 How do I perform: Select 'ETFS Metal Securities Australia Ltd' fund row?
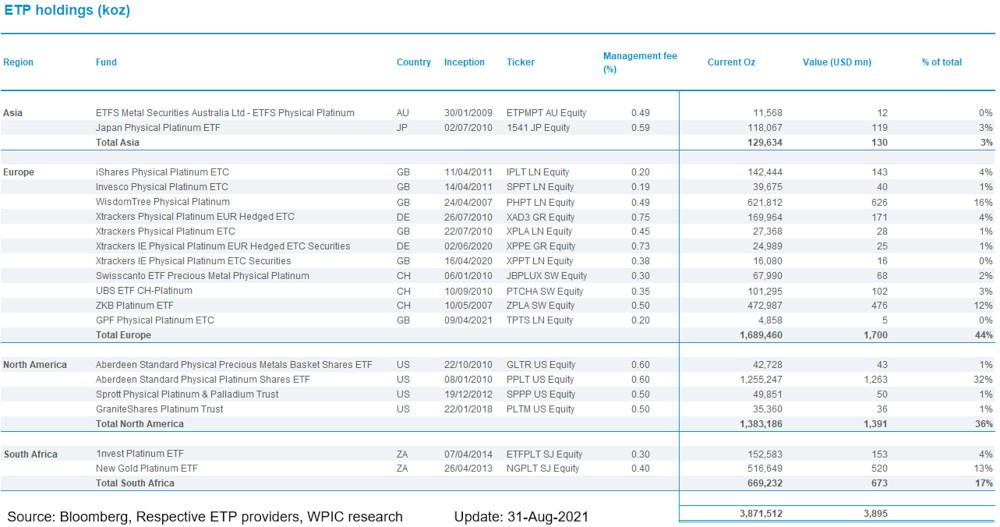497,113
